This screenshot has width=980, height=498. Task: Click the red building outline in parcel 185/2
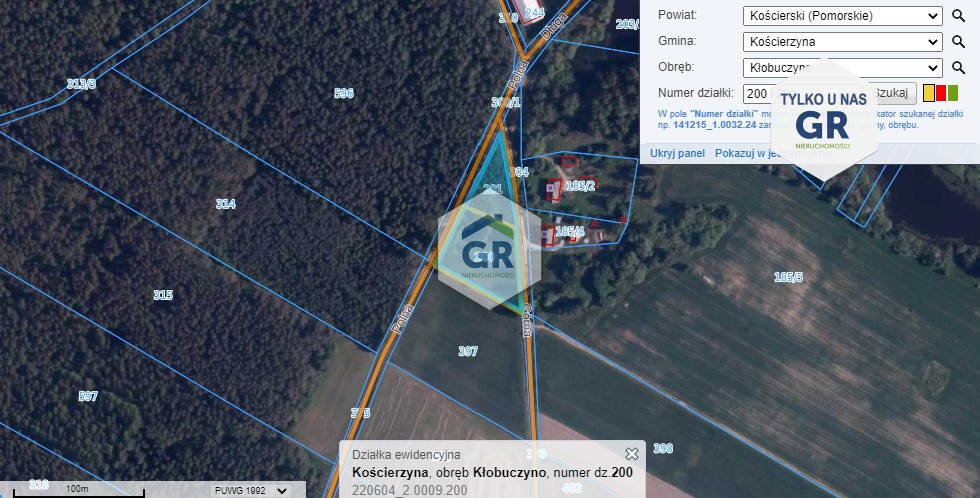(x=554, y=189)
